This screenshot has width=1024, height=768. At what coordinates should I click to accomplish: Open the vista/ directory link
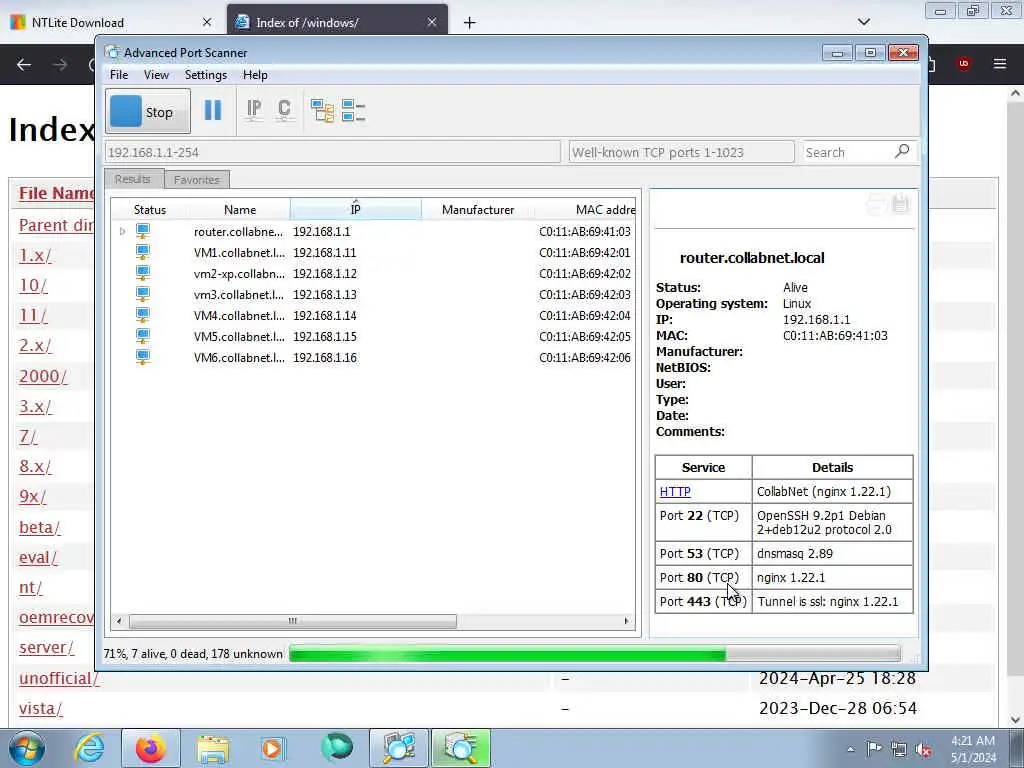pyautogui.click(x=41, y=709)
